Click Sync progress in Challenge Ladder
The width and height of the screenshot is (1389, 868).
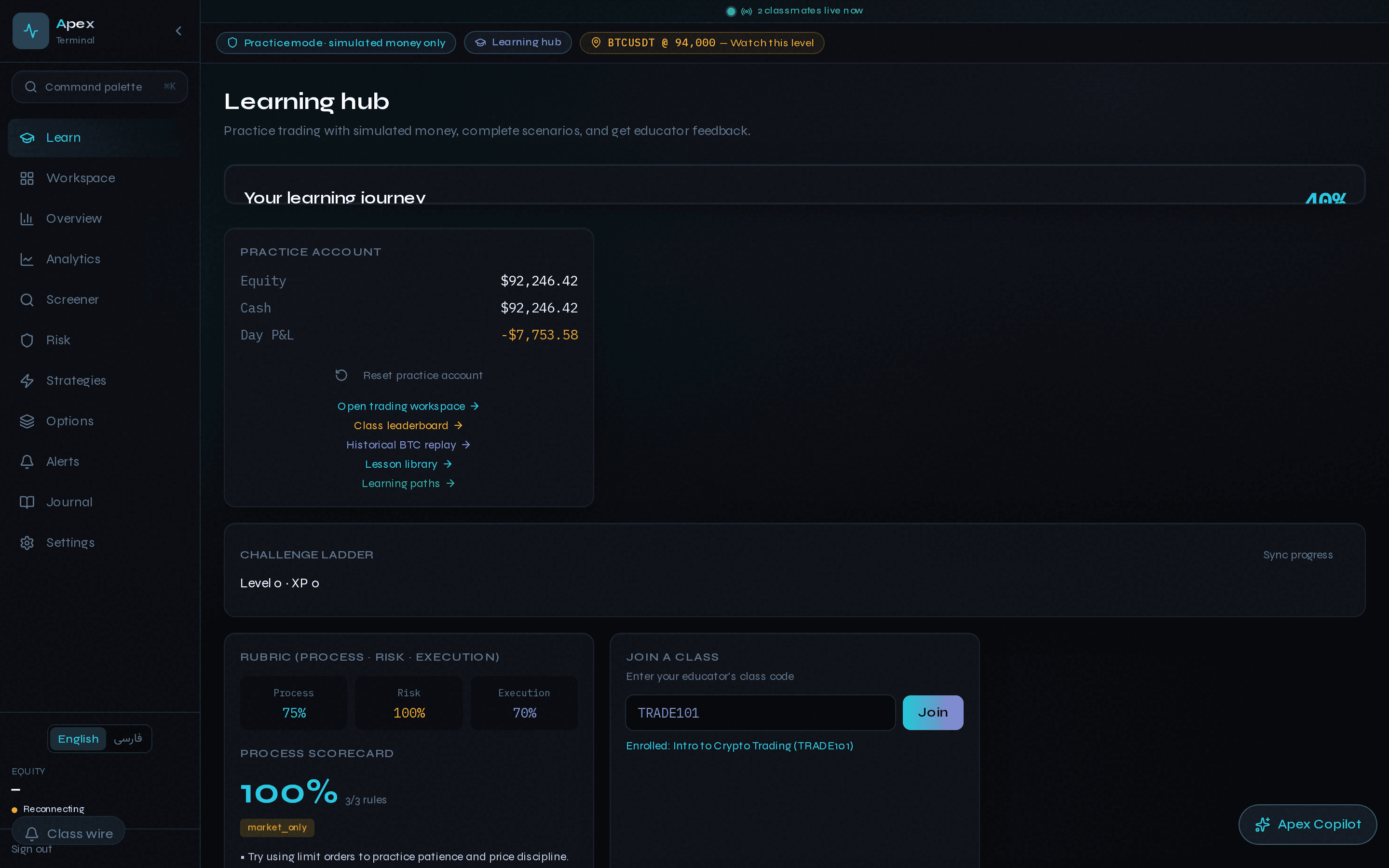pos(1298,555)
